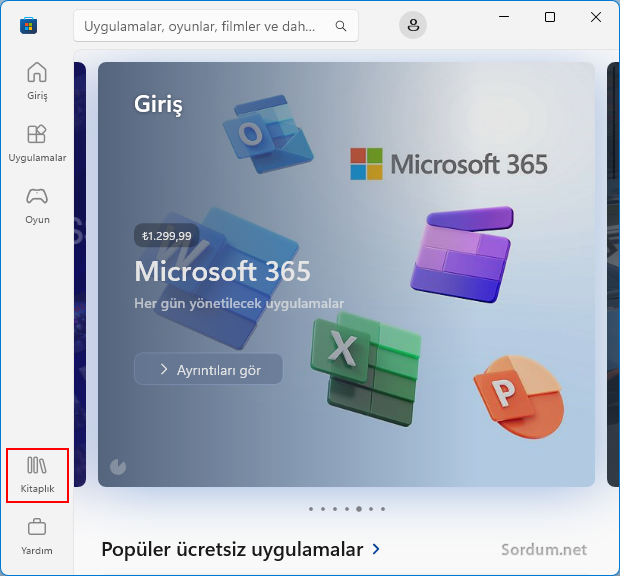
Task: Open the Microsoft 365 banner card
Action: click(x=346, y=274)
